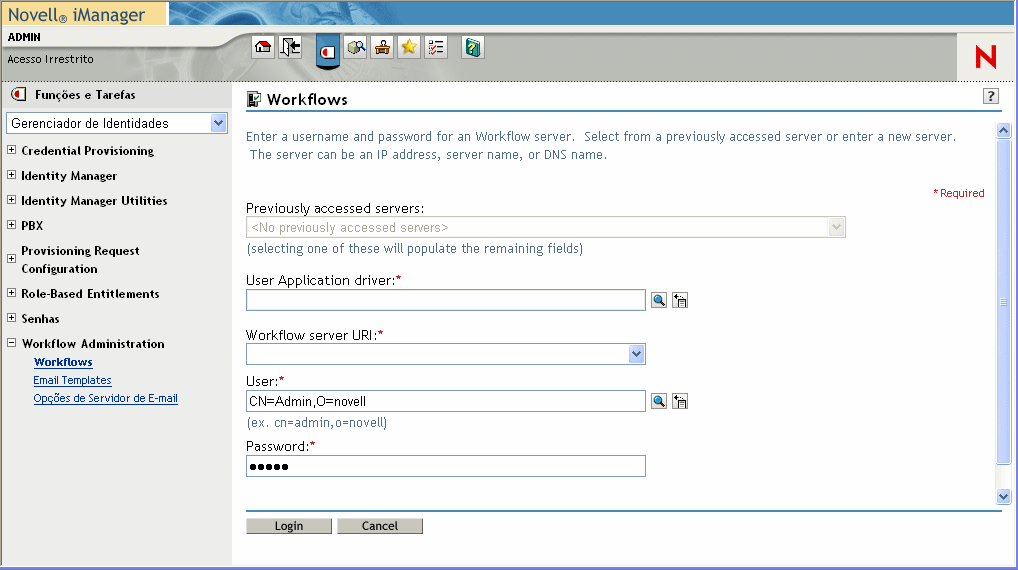Open the question mark help for Workflows
1018x570 pixels.
point(990,97)
